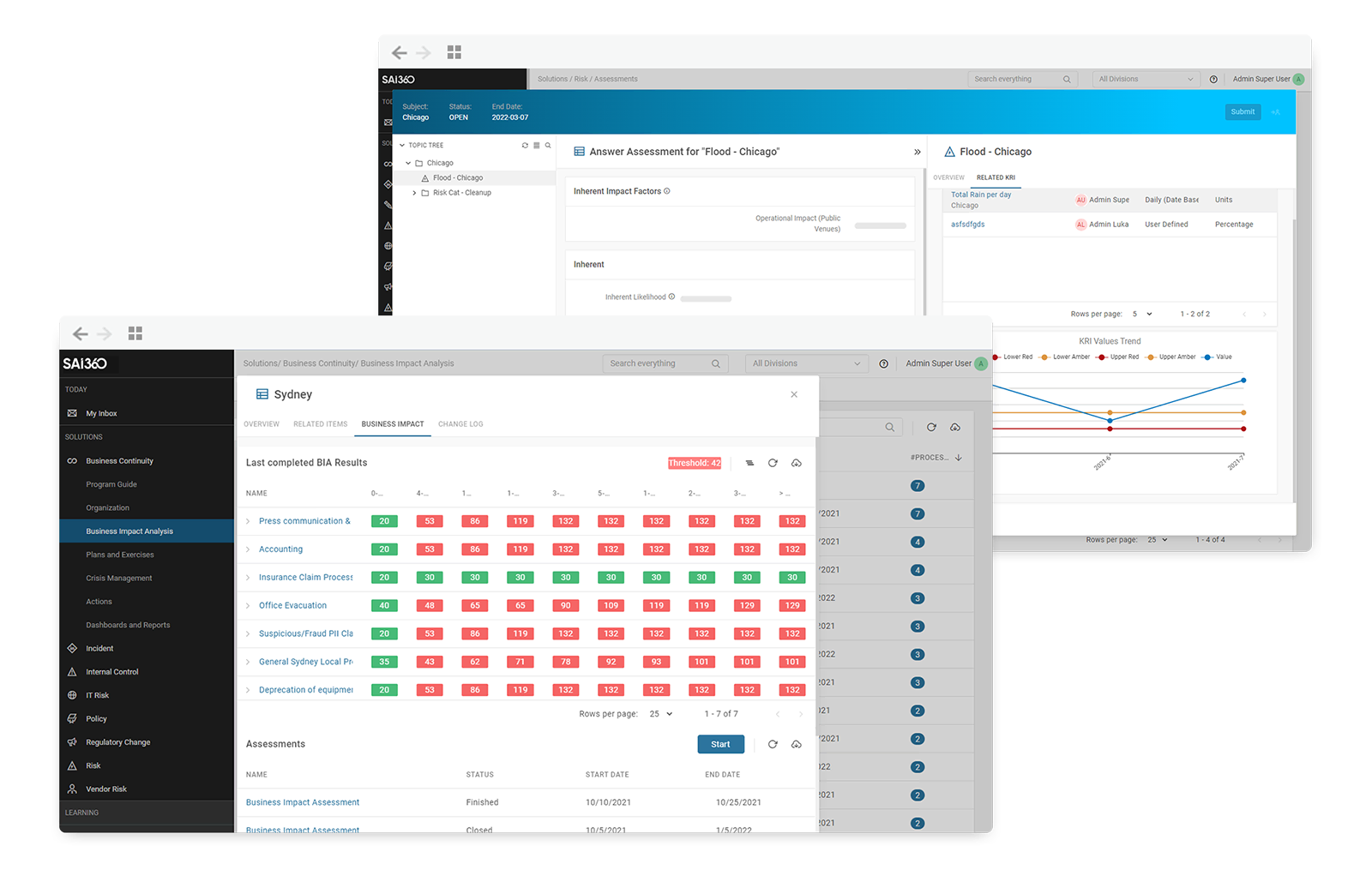
Task: Expand the right panel with double chevron icon
Action: [x=917, y=152]
